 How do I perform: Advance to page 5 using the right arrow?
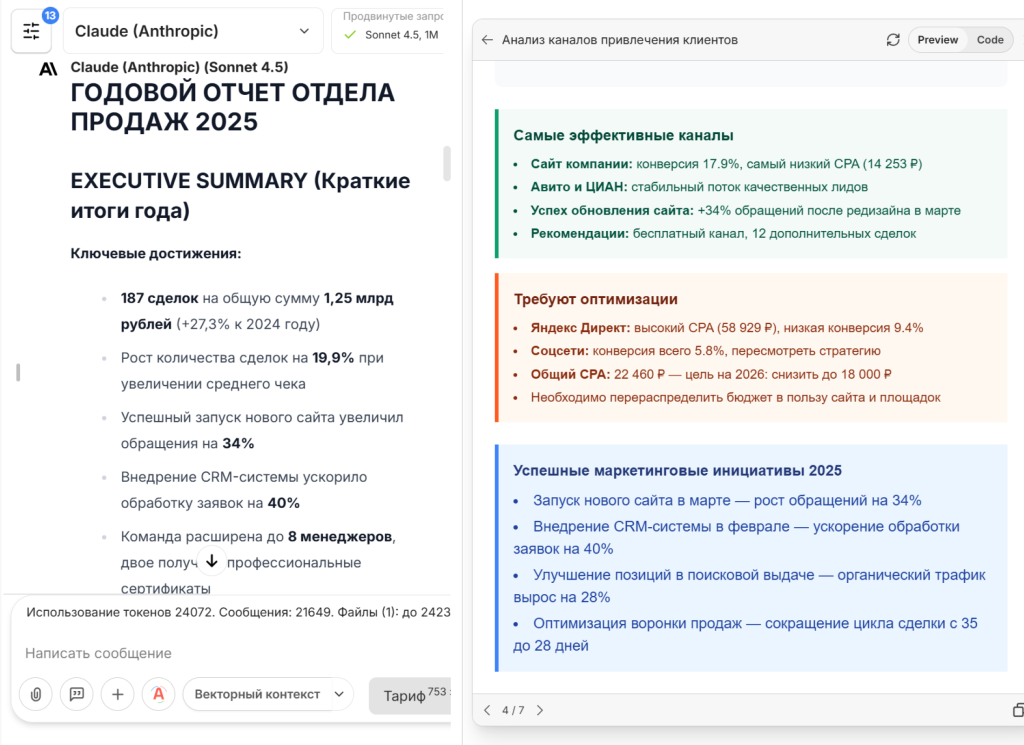(x=540, y=710)
